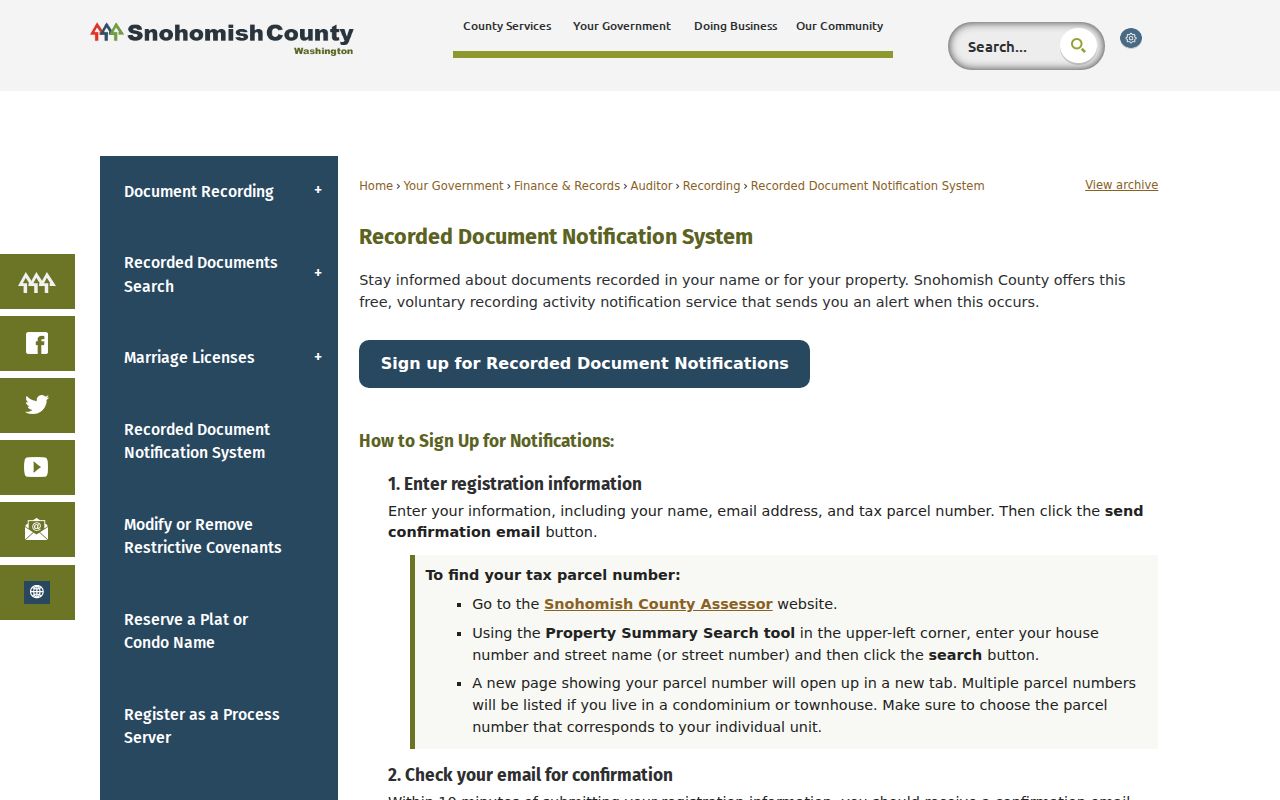Go to Your Government breadcrumb link
This screenshot has height=800, width=1280.
tap(453, 186)
